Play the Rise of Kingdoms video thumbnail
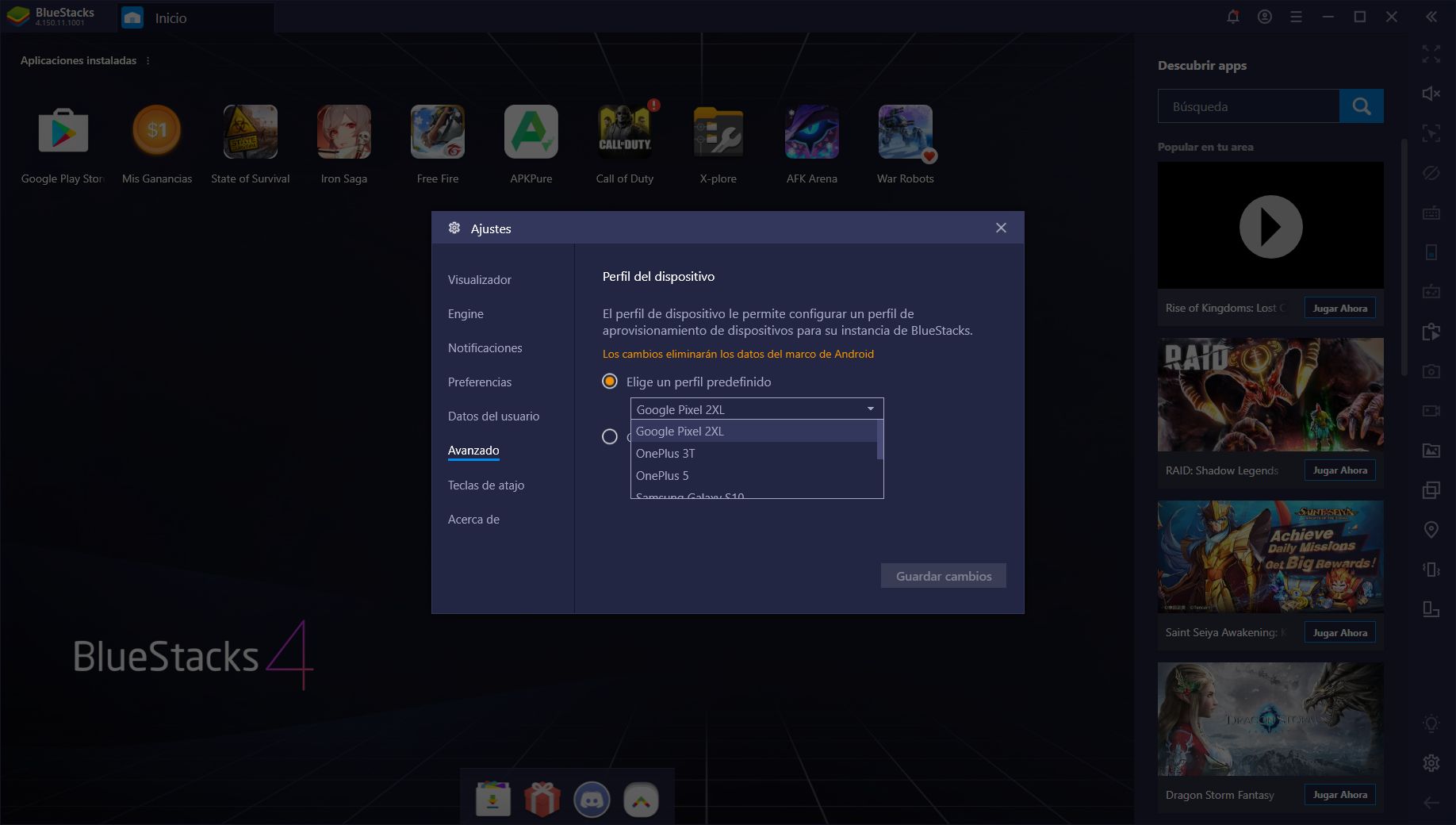The height and width of the screenshot is (825, 1456). click(x=1270, y=226)
